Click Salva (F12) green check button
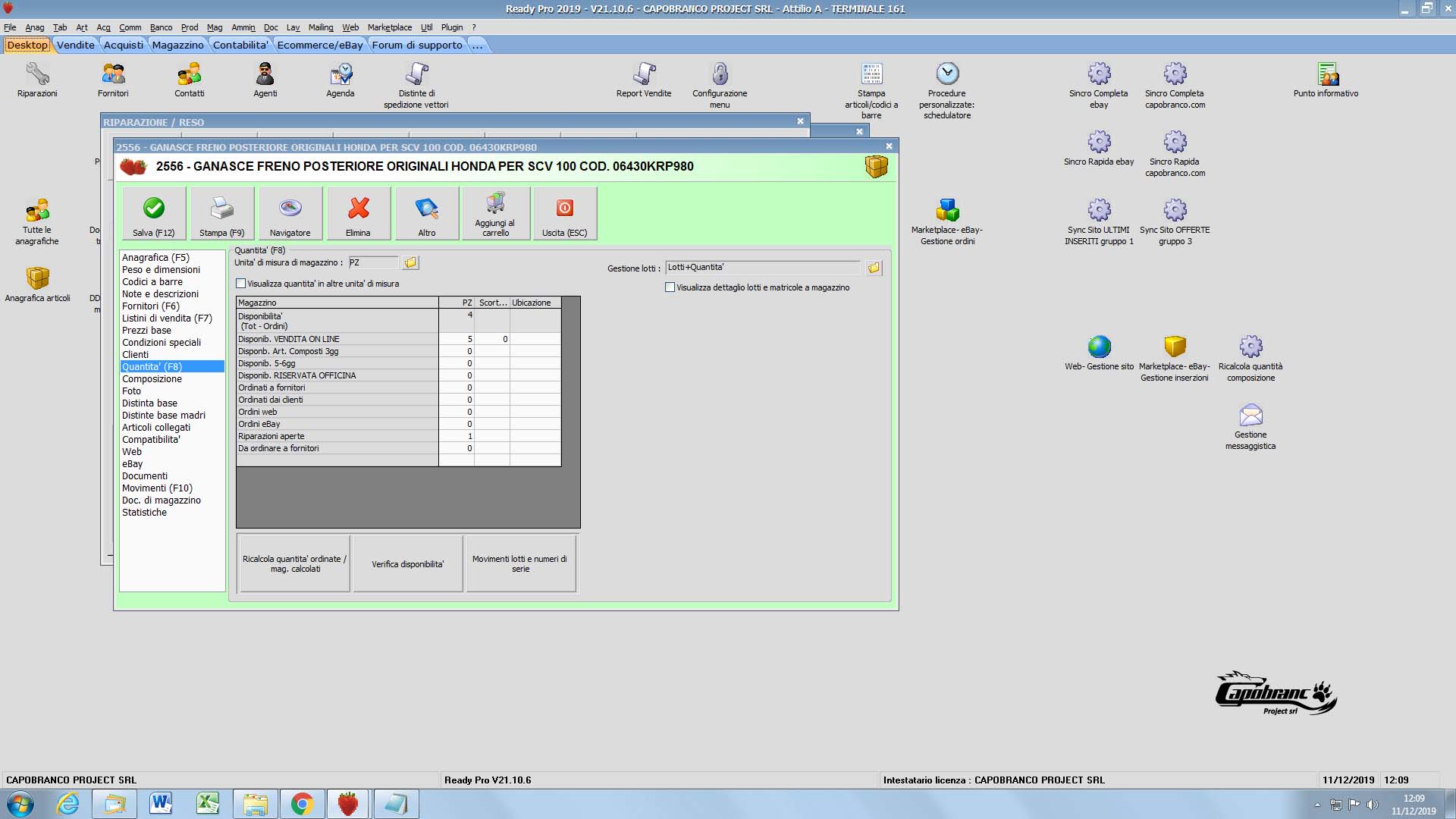Screen dimensions: 1456x819 pos(154,214)
